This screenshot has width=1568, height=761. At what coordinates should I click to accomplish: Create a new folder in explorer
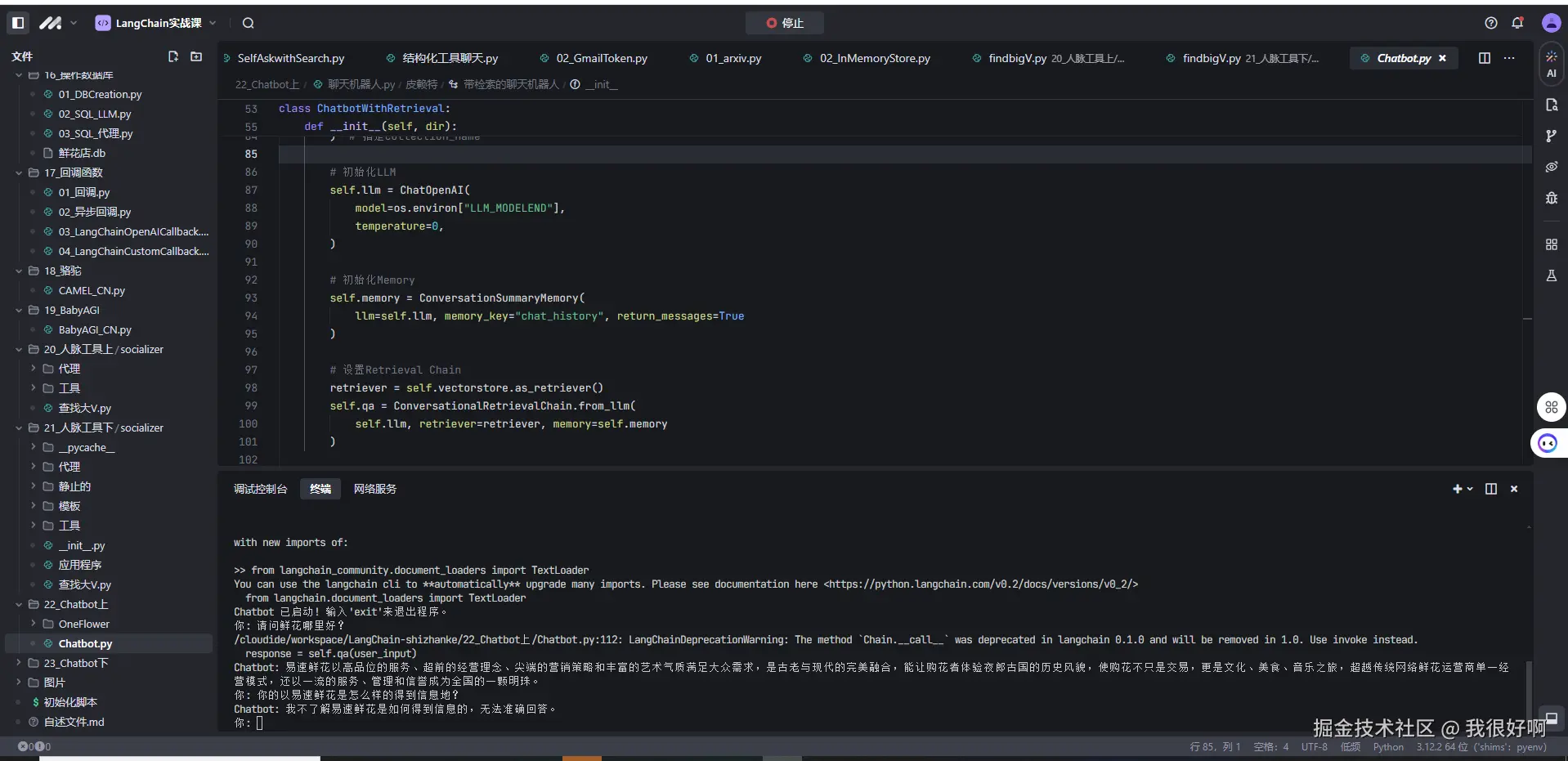(x=196, y=56)
